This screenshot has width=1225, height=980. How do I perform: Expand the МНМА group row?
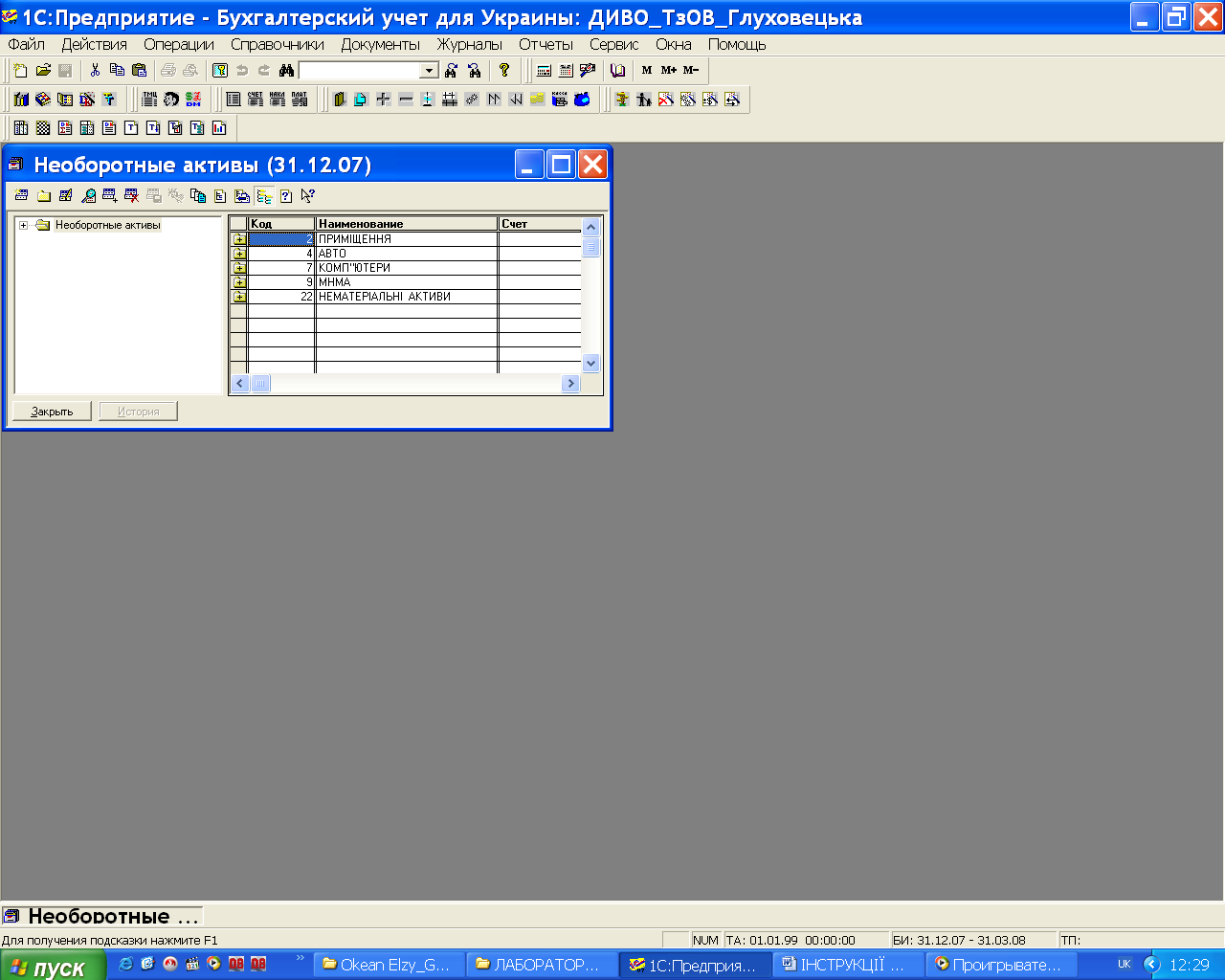[x=239, y=282]
